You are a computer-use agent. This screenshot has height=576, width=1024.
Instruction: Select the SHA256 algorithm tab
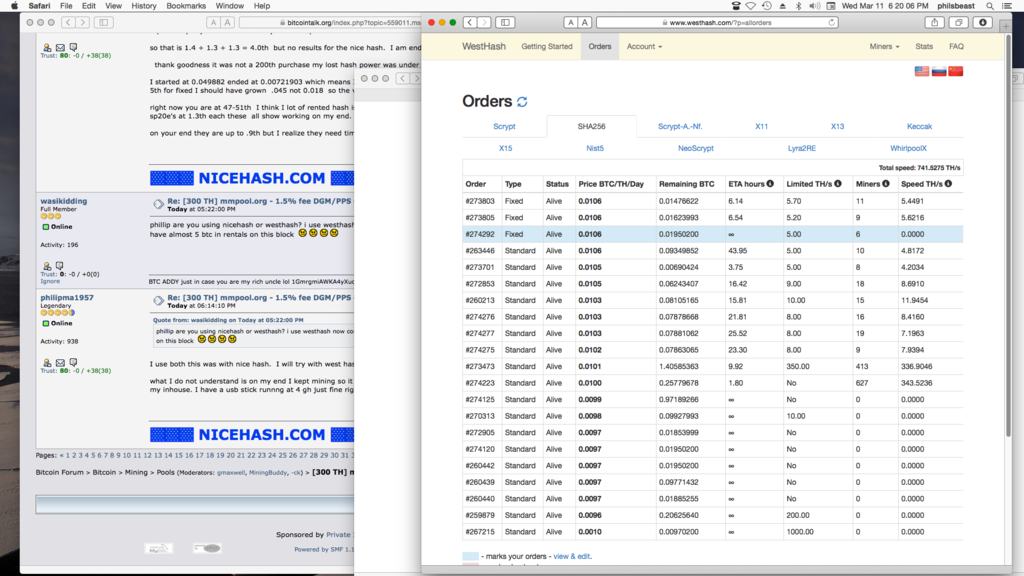[x=591, y=127]
